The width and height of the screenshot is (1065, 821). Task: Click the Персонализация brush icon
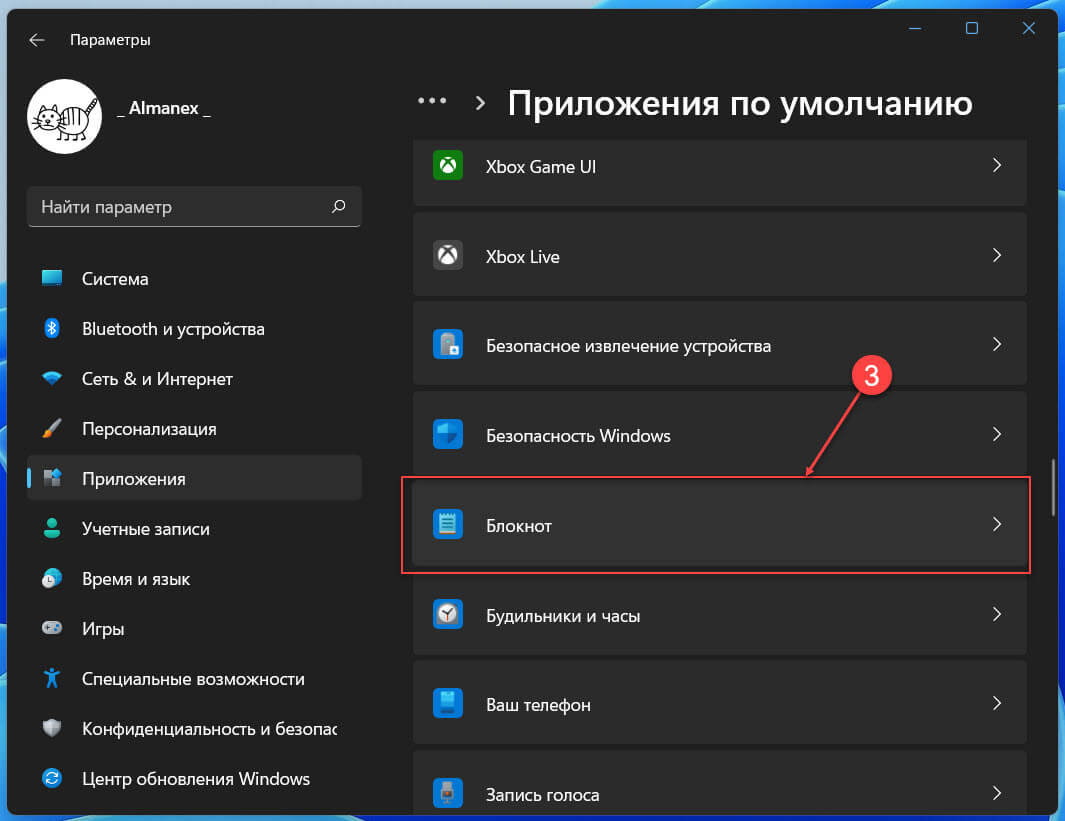52,428
